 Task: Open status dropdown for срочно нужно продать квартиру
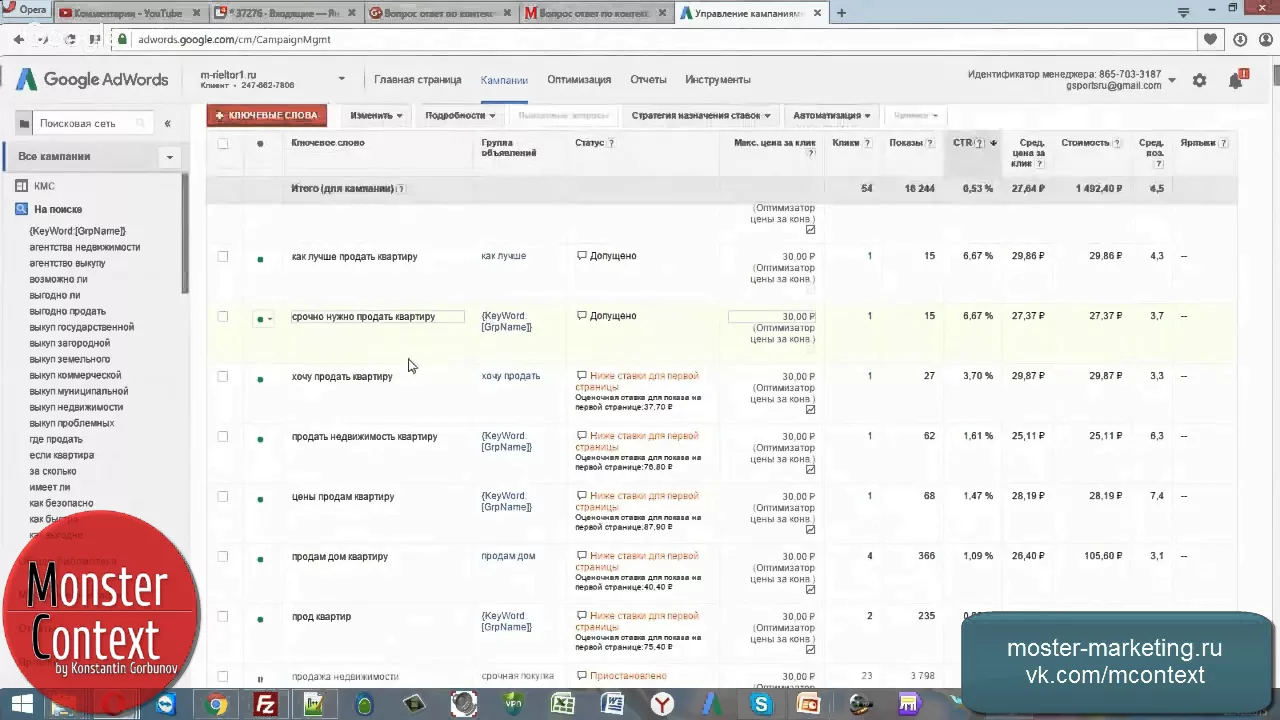point(264,319)
